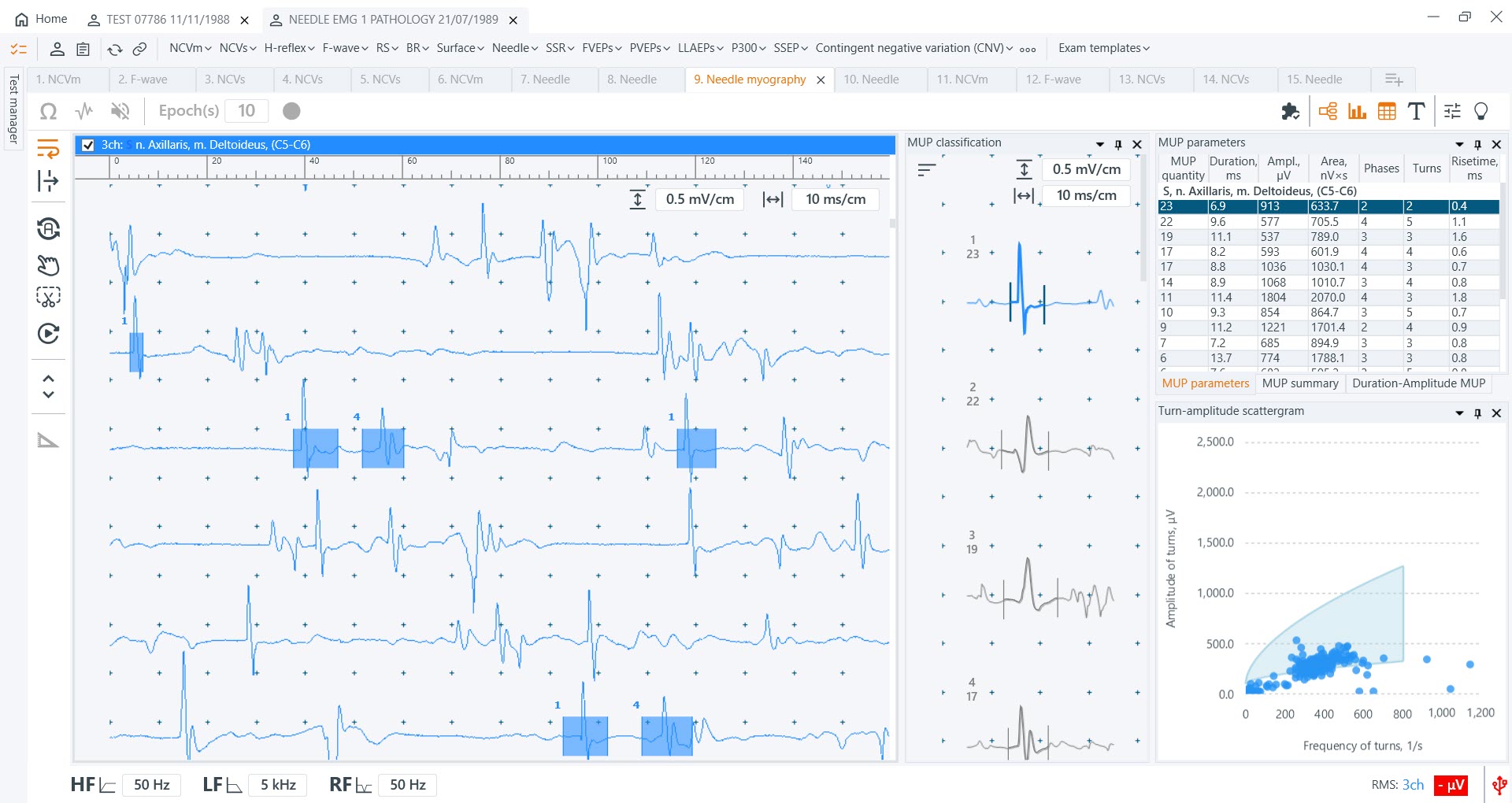Click the impedance check omega icon
The image size is (1512, 803).
click(48, 112)
